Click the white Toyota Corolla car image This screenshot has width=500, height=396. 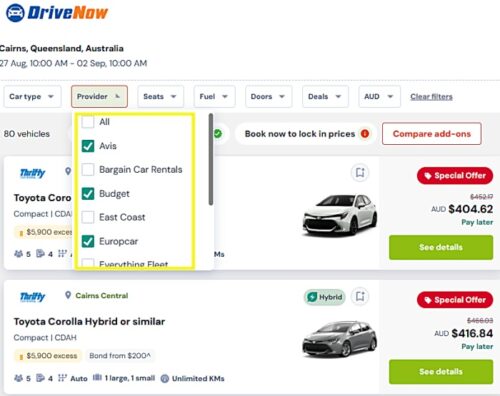point(340,215)
